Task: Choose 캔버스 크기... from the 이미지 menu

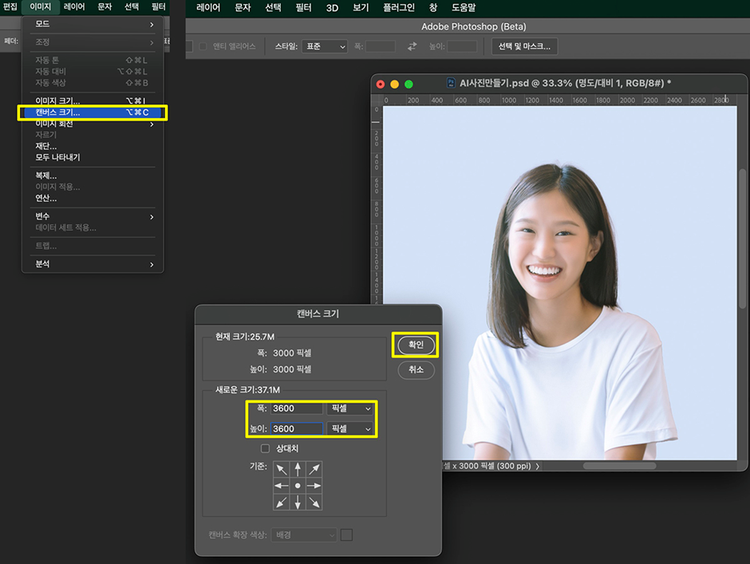Action: click(58, 113)
